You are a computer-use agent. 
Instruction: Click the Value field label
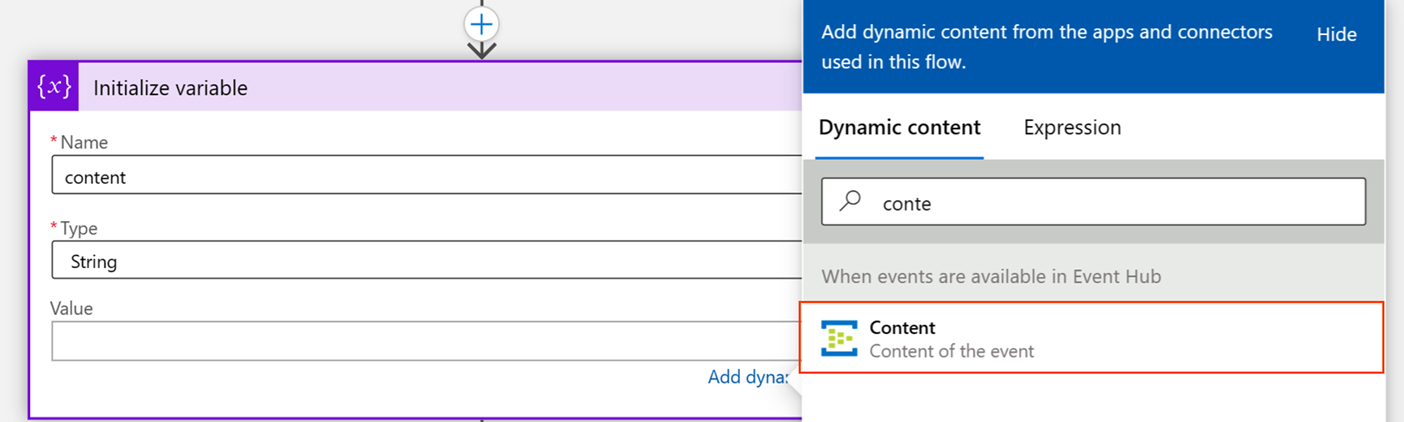[x=71, y=308]
